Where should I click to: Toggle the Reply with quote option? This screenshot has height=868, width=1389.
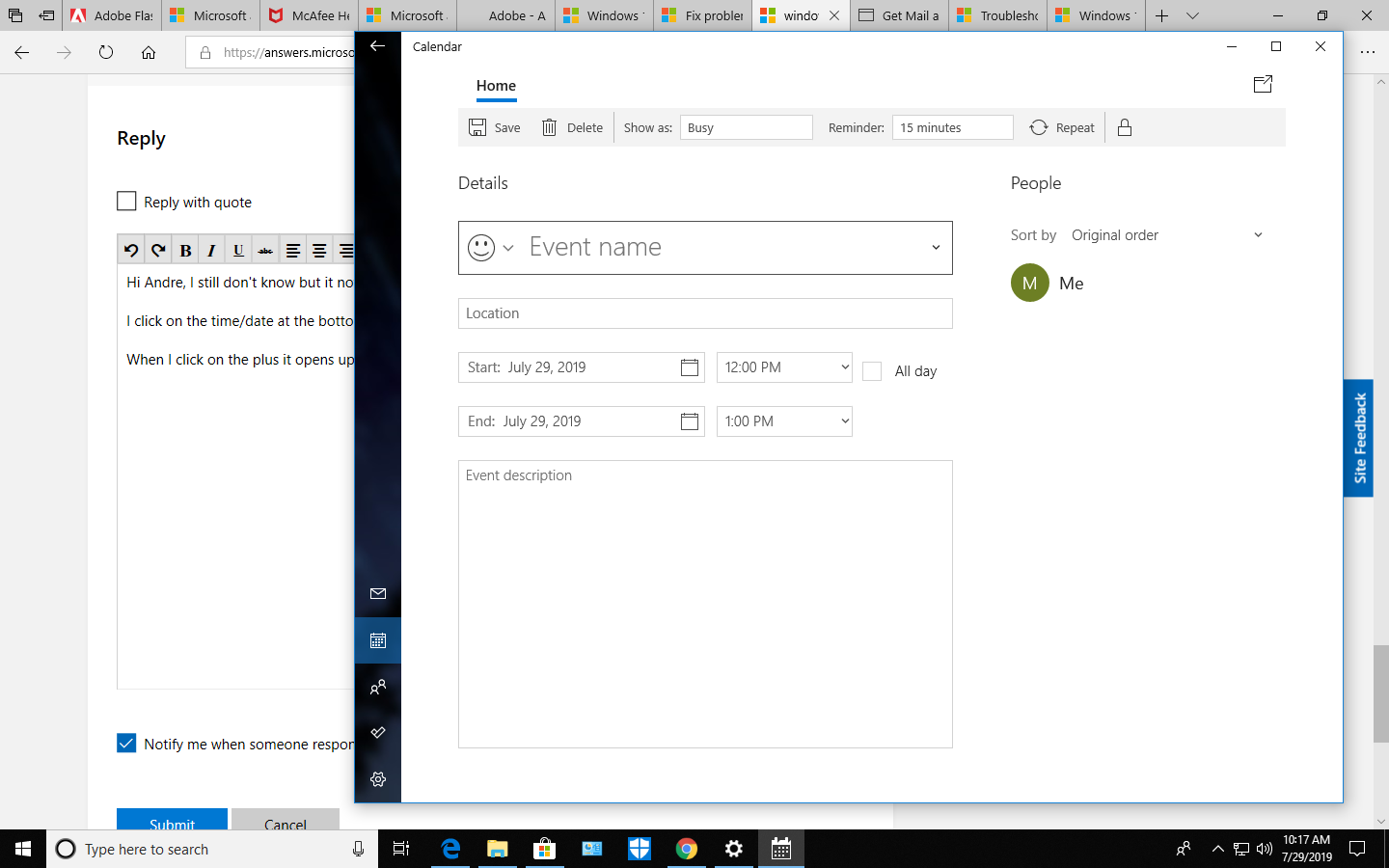pyautogui.click(x=126, y=201)
